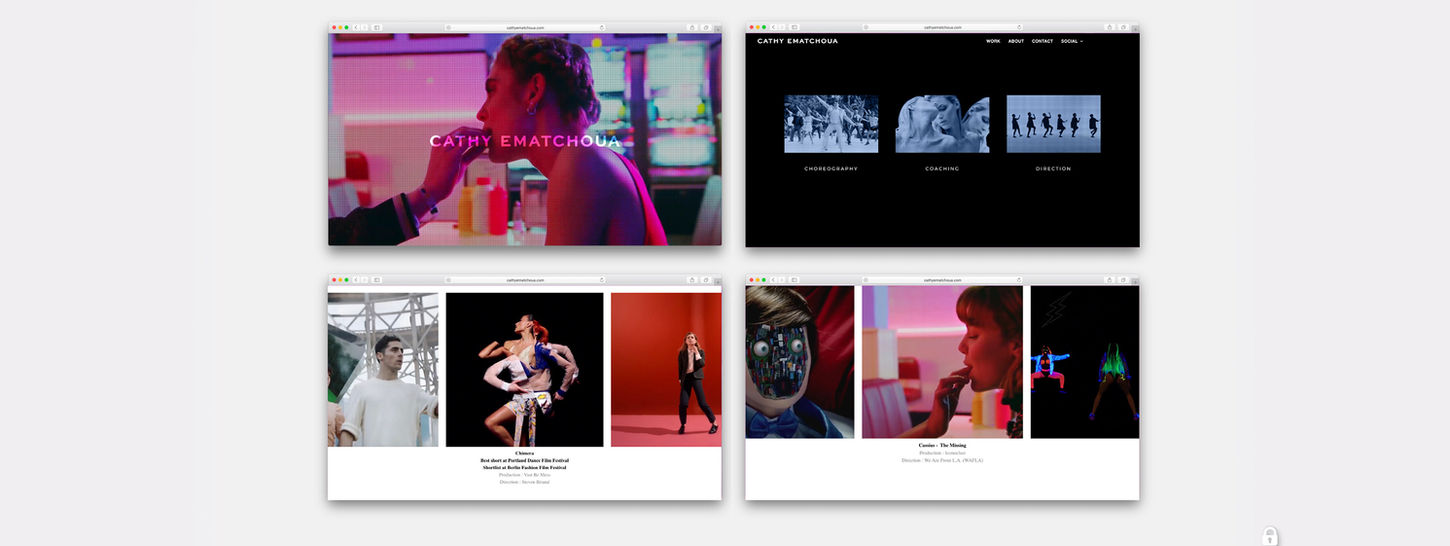Reload page in the Chimera Safari window
This screenshot has height=546, width=1450.
pos(602,280)
